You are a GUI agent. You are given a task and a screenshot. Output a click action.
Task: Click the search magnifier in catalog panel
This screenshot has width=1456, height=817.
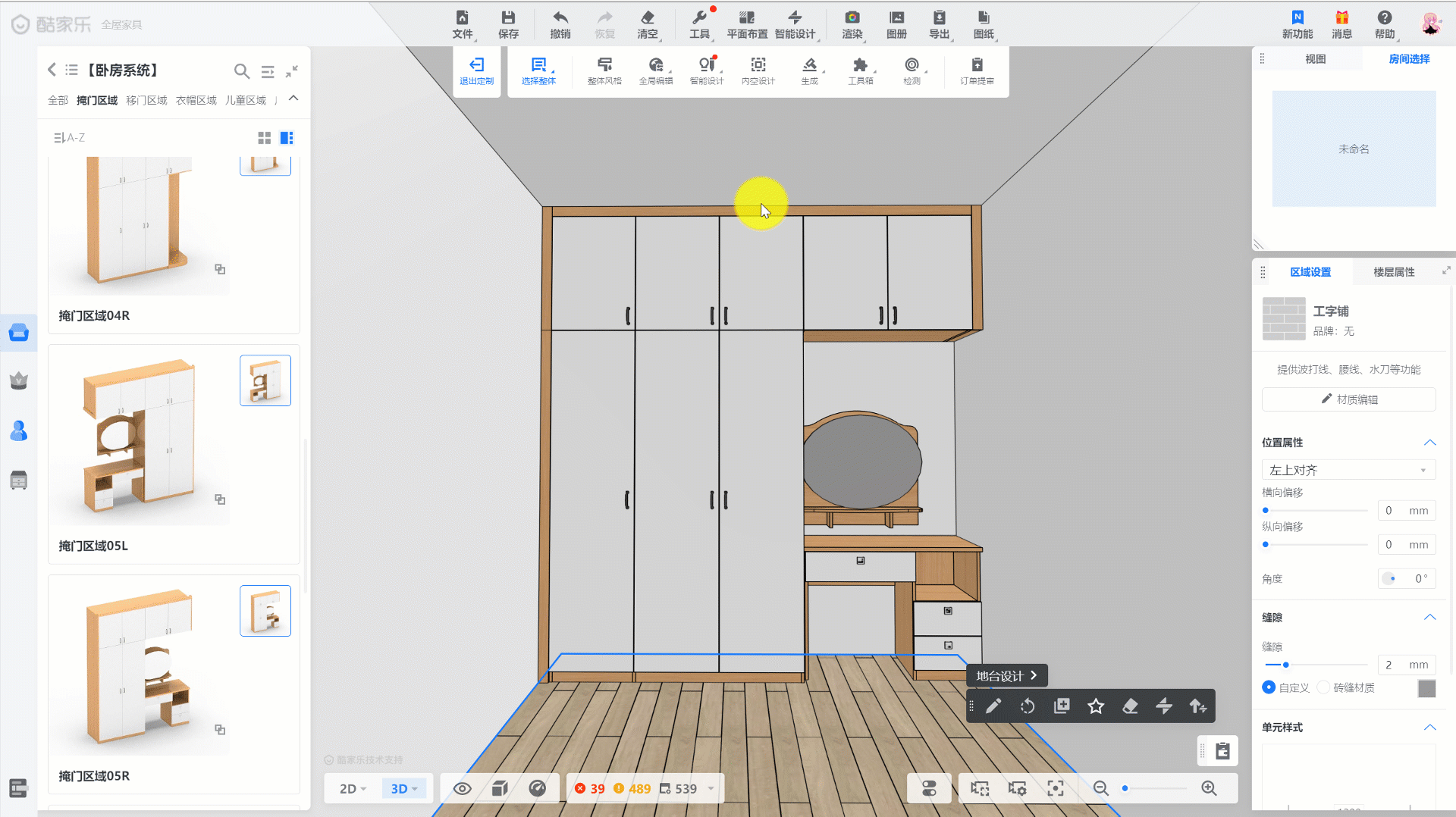click(x=241, y=71)
